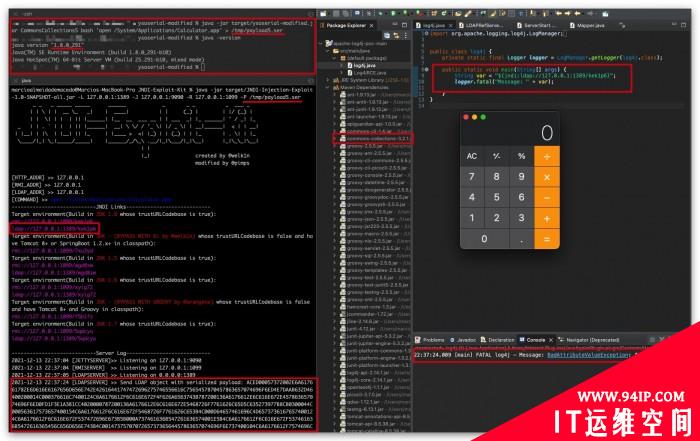Click the AC key on the Calculator

point(472,156)
